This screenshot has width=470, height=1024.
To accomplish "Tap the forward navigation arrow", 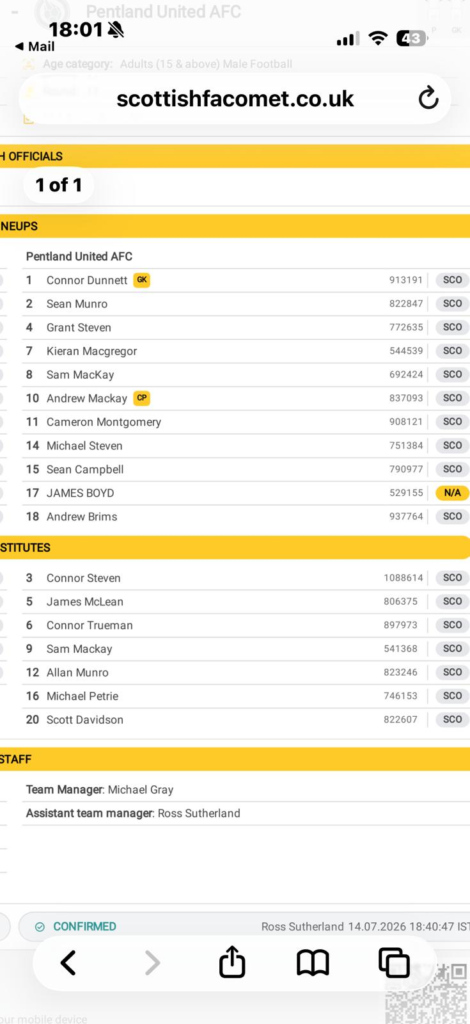I will click(x=152, y=963).
